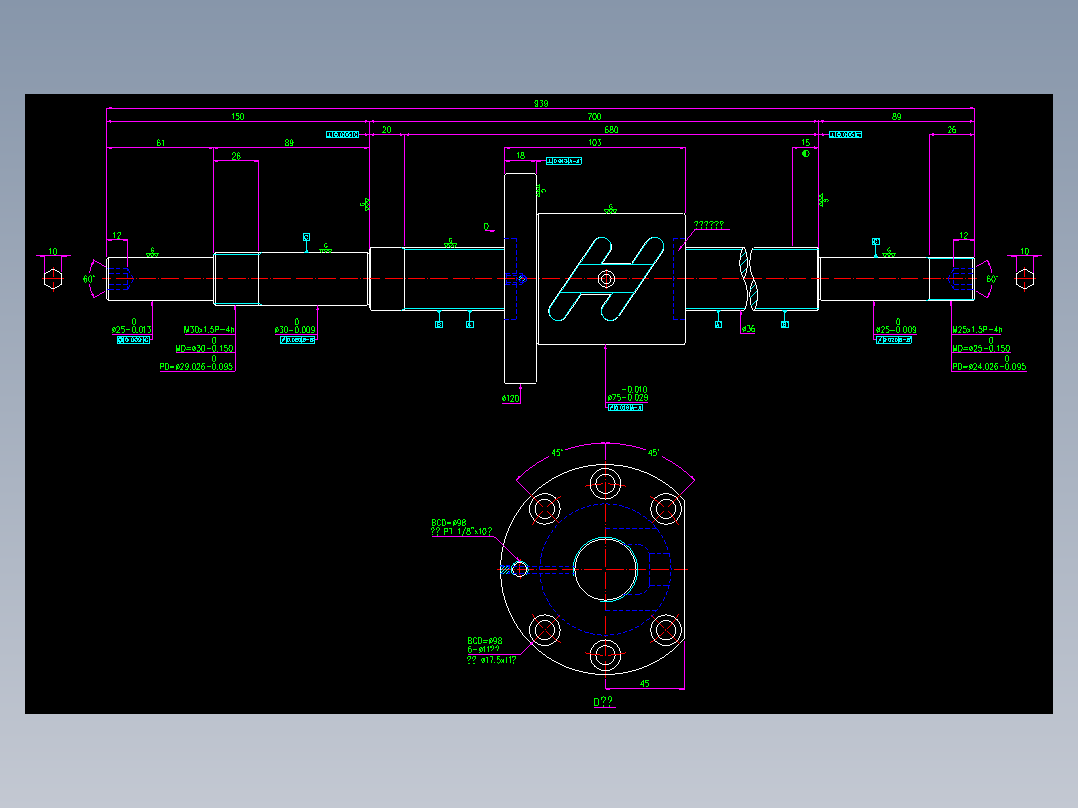Click the right hexagon end-view symbol
This screenshot has width=1078, height=808.
pyautogui.click(x=1024, y=279)
